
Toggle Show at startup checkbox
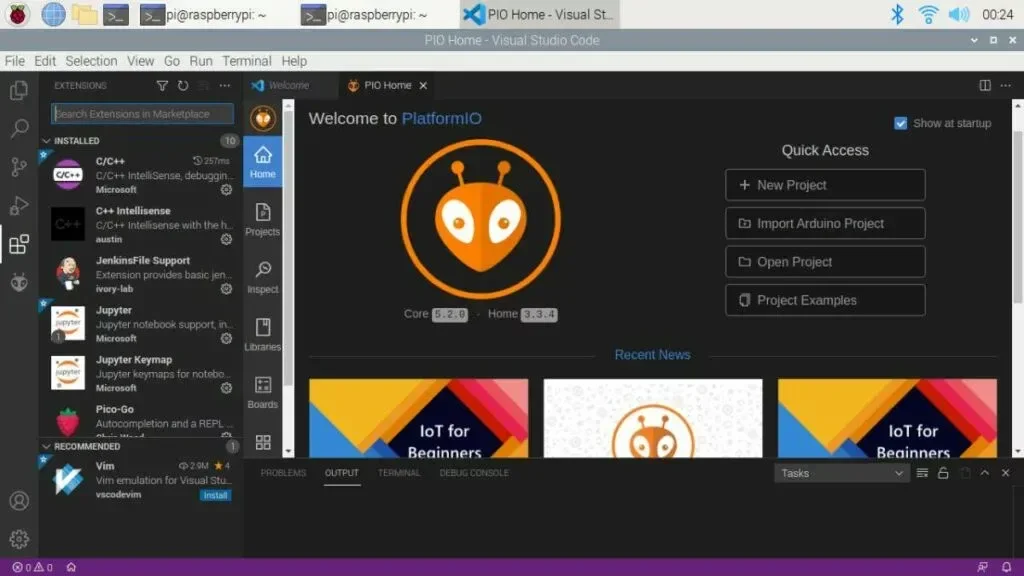(901, 123)
